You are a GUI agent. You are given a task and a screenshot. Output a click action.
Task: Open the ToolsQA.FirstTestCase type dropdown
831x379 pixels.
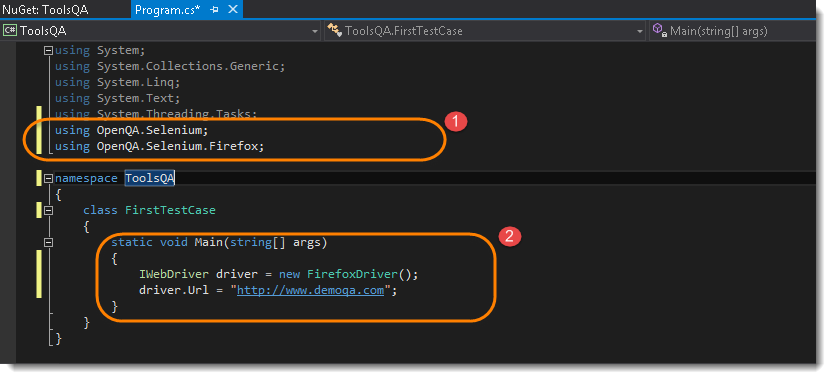[485, 31]
